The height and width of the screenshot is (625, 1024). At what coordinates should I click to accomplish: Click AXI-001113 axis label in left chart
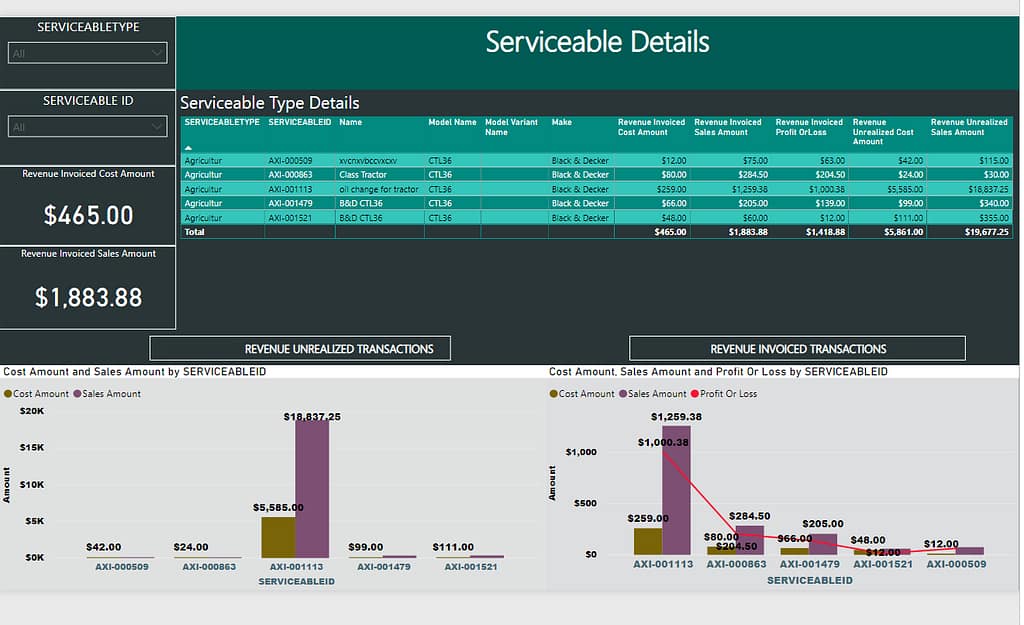[296, 567]
